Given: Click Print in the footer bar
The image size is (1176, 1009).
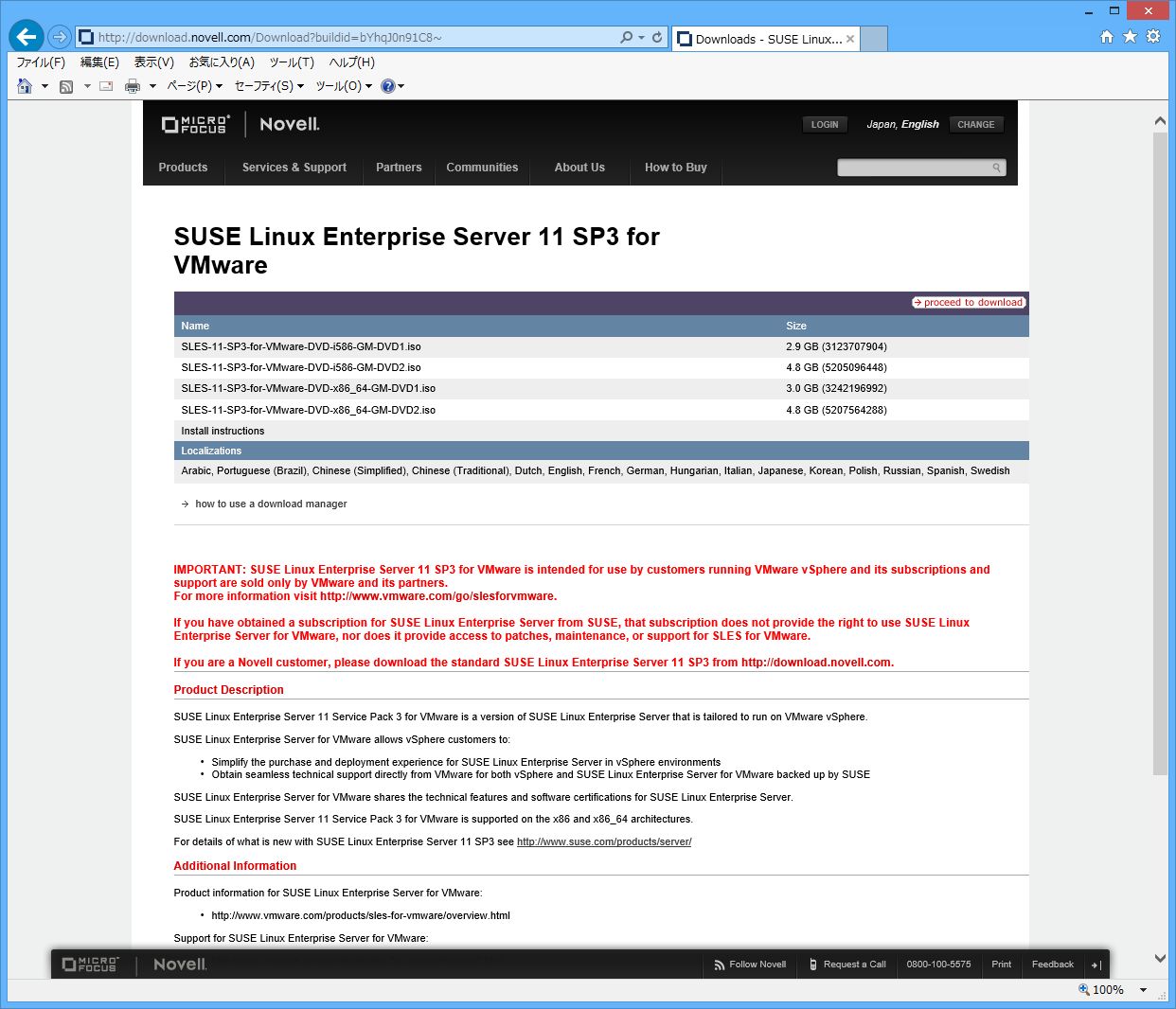Looking at the screenshot, I should pos(1002,965).
